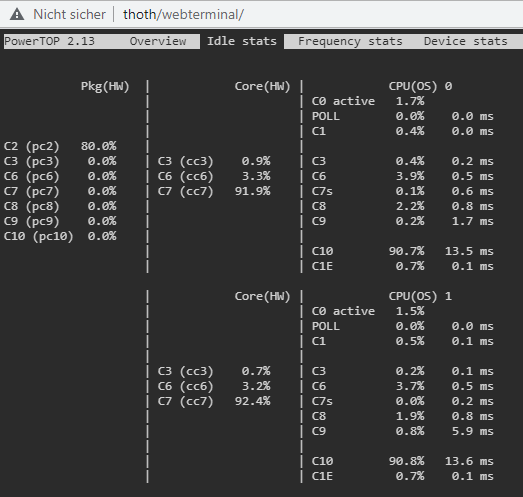Click the 13.5 ms C10 duration
523x497 pixels.
click(469, 251)
